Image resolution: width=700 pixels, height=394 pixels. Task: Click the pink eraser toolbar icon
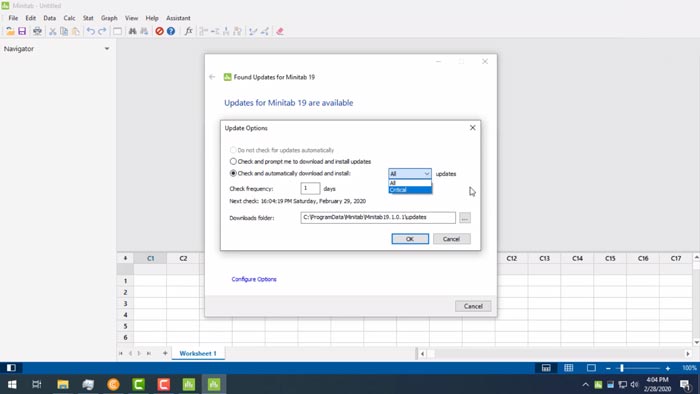(x=280, y=31)
